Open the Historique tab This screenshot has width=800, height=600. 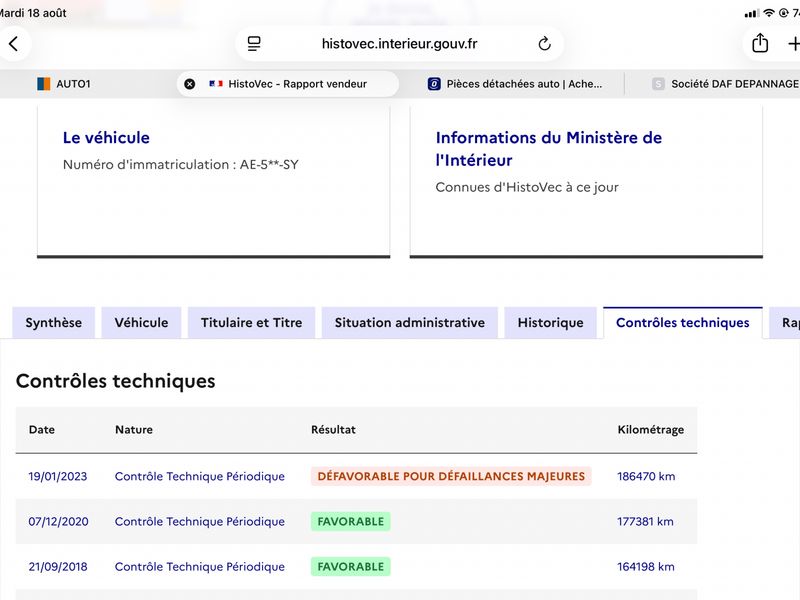tap(551, 322)
